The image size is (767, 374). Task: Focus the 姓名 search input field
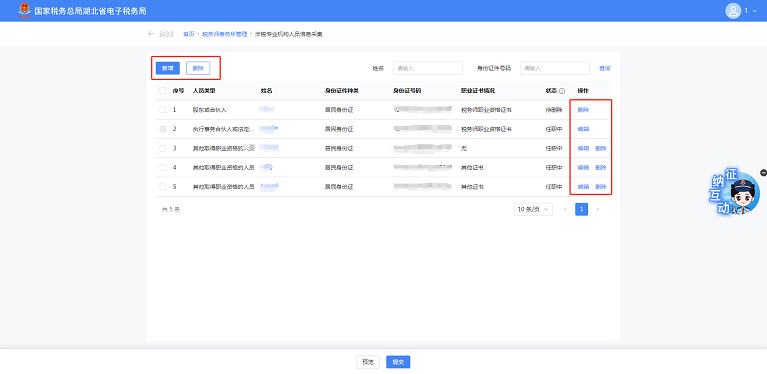point(428,68)
